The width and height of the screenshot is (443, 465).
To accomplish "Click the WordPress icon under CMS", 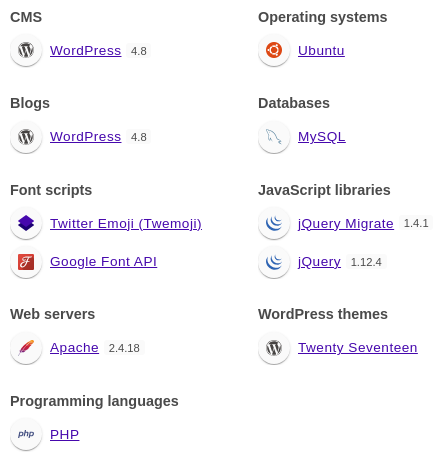I will point(26,50).
